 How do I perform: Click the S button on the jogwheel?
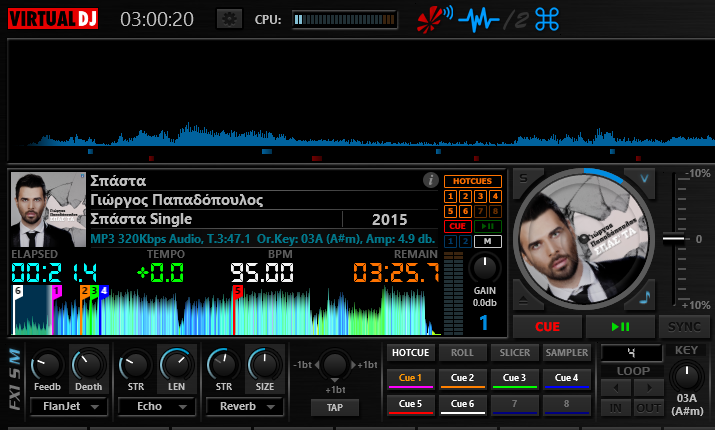[524, 179]
